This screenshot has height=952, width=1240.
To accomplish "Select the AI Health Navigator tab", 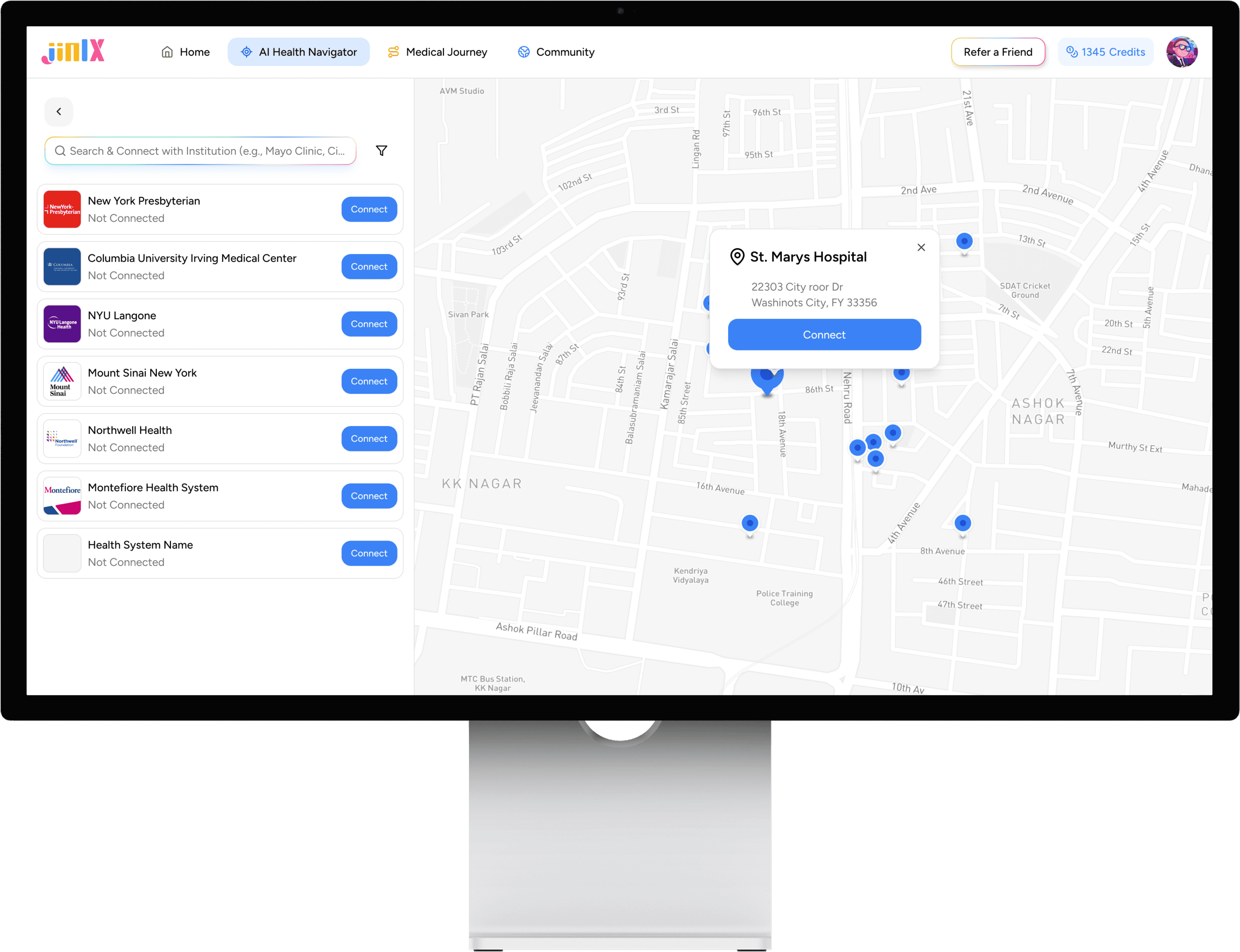I will click(299, 52).
